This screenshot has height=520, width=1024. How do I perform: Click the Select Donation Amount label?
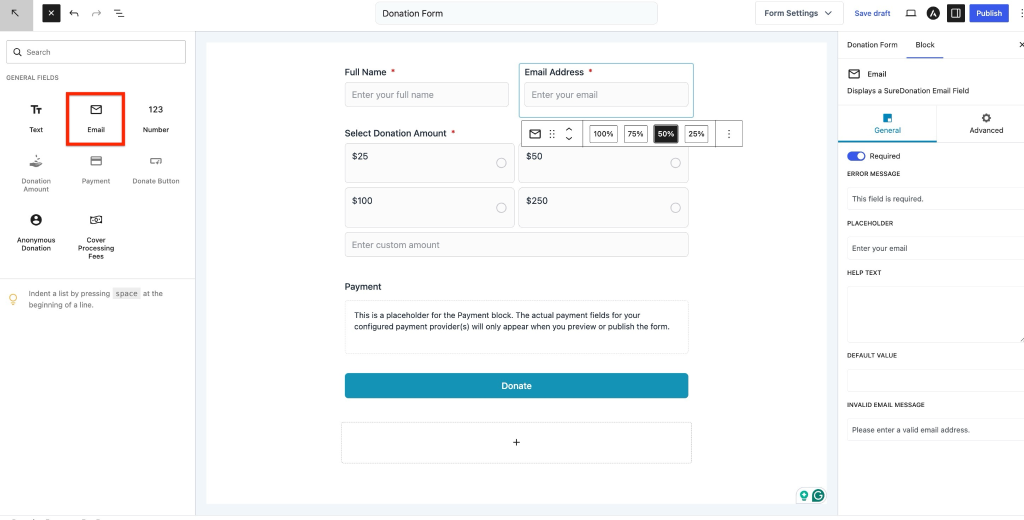[x=395, y=133]
